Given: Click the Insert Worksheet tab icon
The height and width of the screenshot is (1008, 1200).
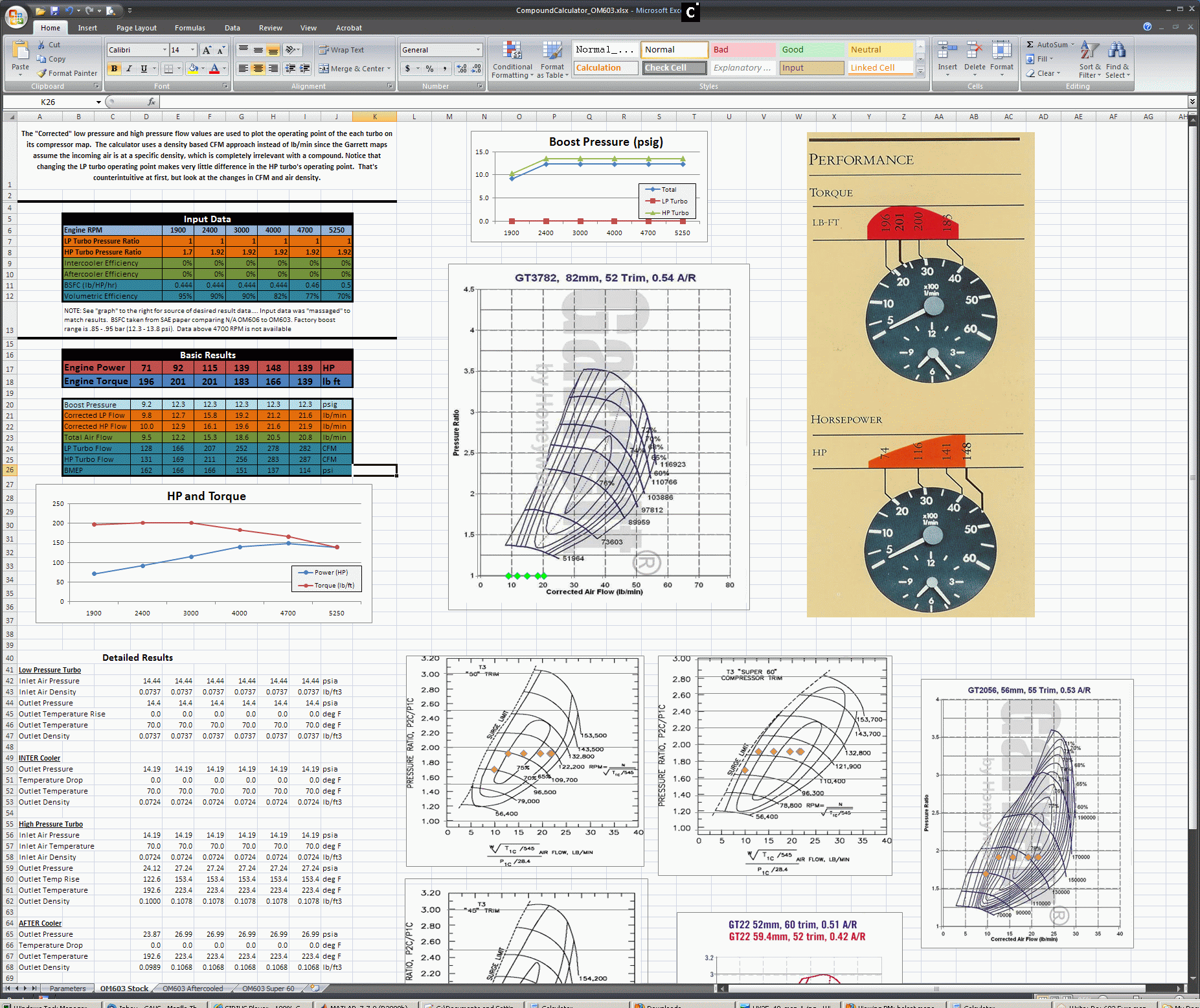Looking at the screenshot, I should [315, 988].
